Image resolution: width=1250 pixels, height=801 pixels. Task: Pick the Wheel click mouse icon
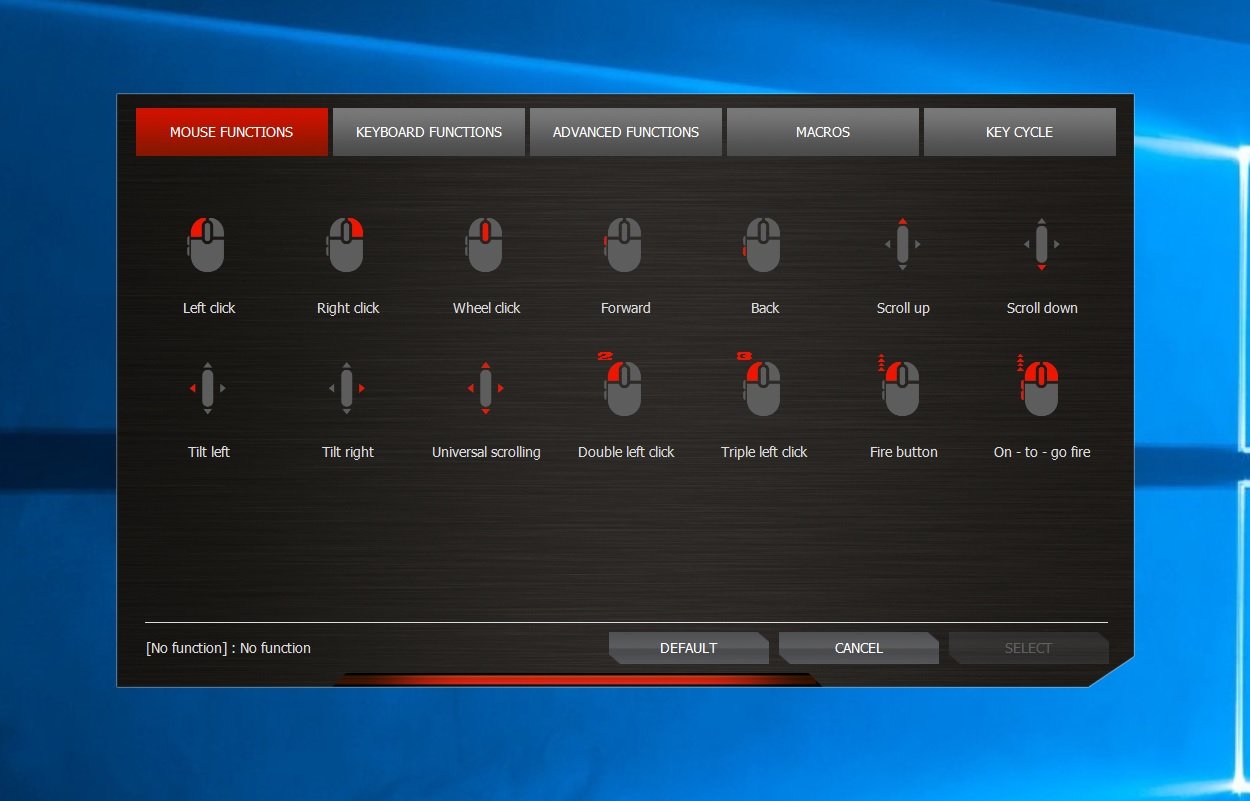pos(485,245)
